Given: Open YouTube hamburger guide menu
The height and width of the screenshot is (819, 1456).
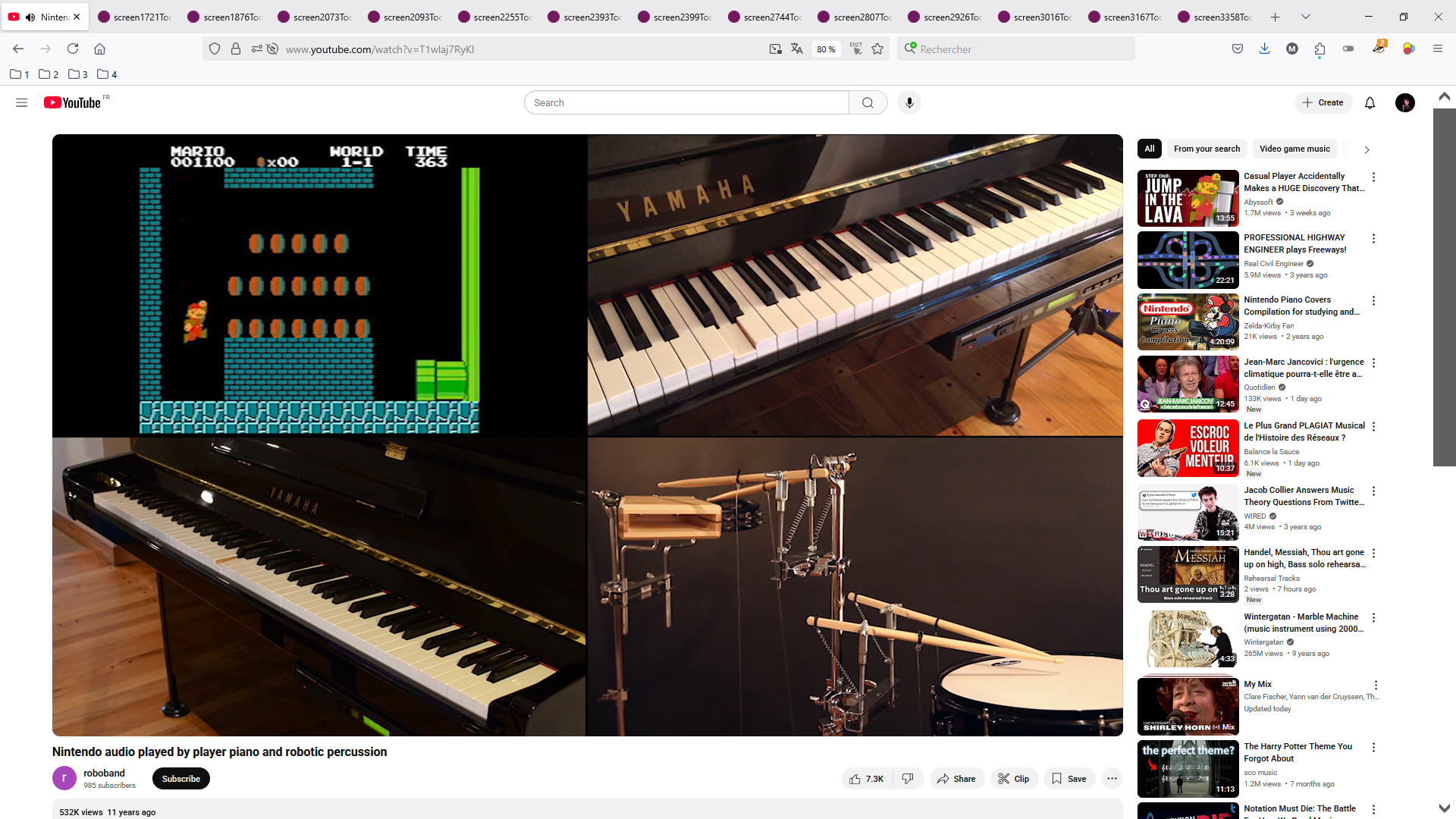Looking at the screenshot, I should click(21, 103).
